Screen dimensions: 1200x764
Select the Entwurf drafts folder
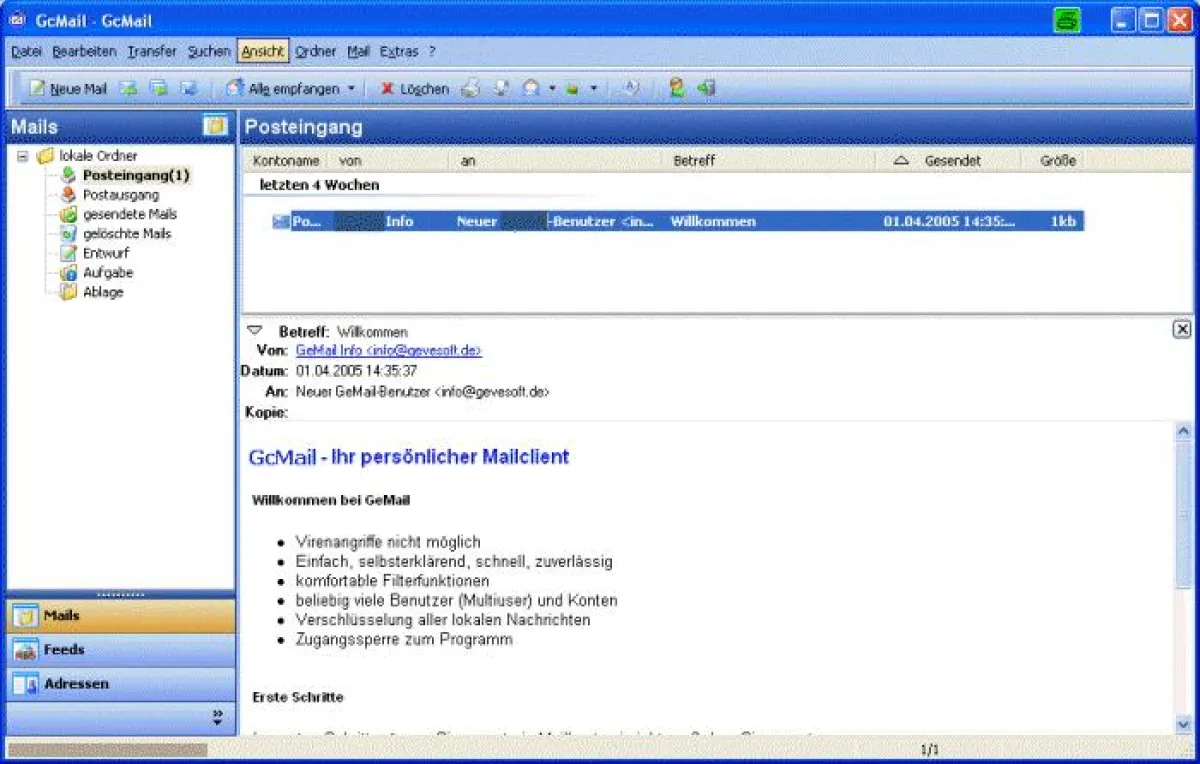pyautogui.click(x=68, y=253)
